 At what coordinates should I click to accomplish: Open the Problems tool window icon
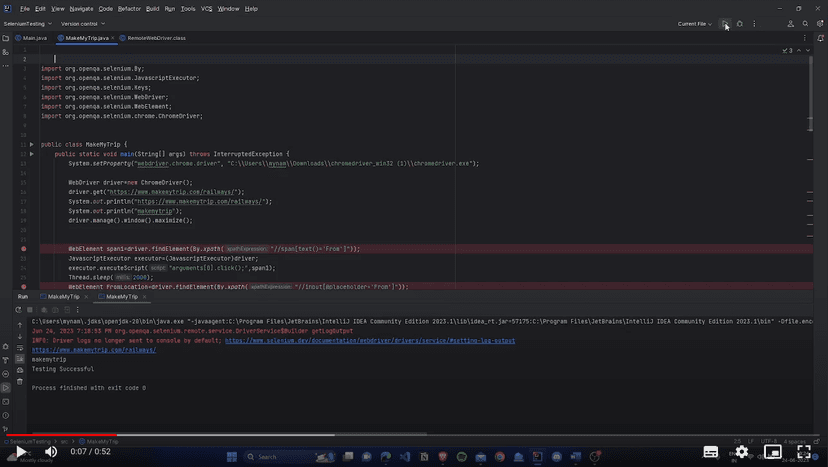6,416
